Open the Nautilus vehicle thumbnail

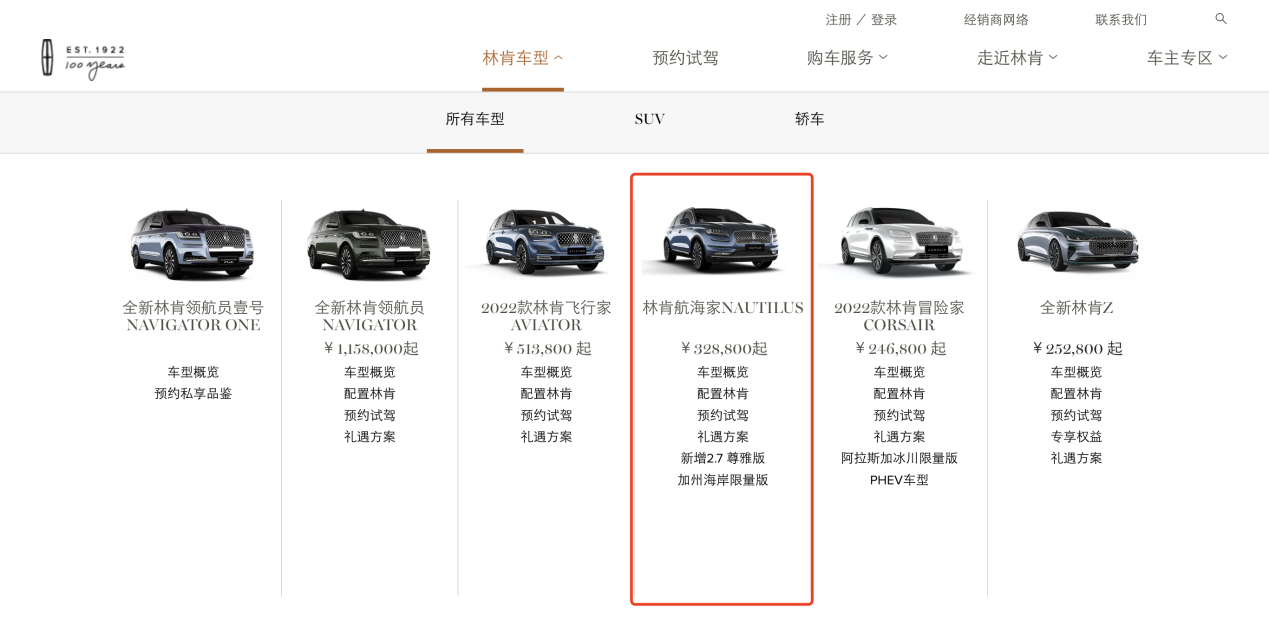pos(721,240)
